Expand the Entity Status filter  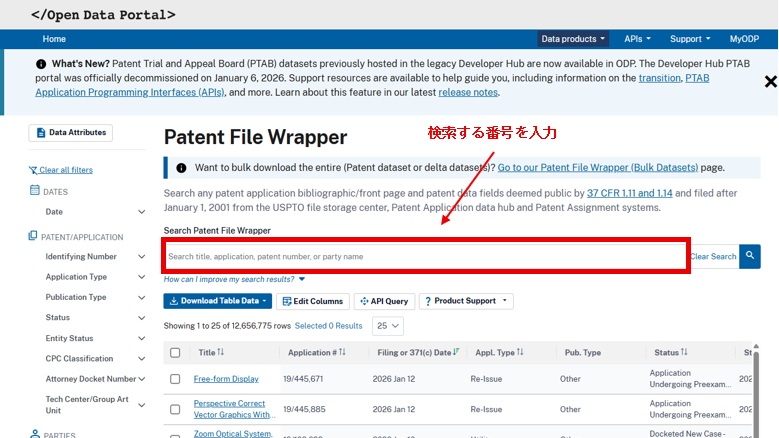click(x=141, y=338)
